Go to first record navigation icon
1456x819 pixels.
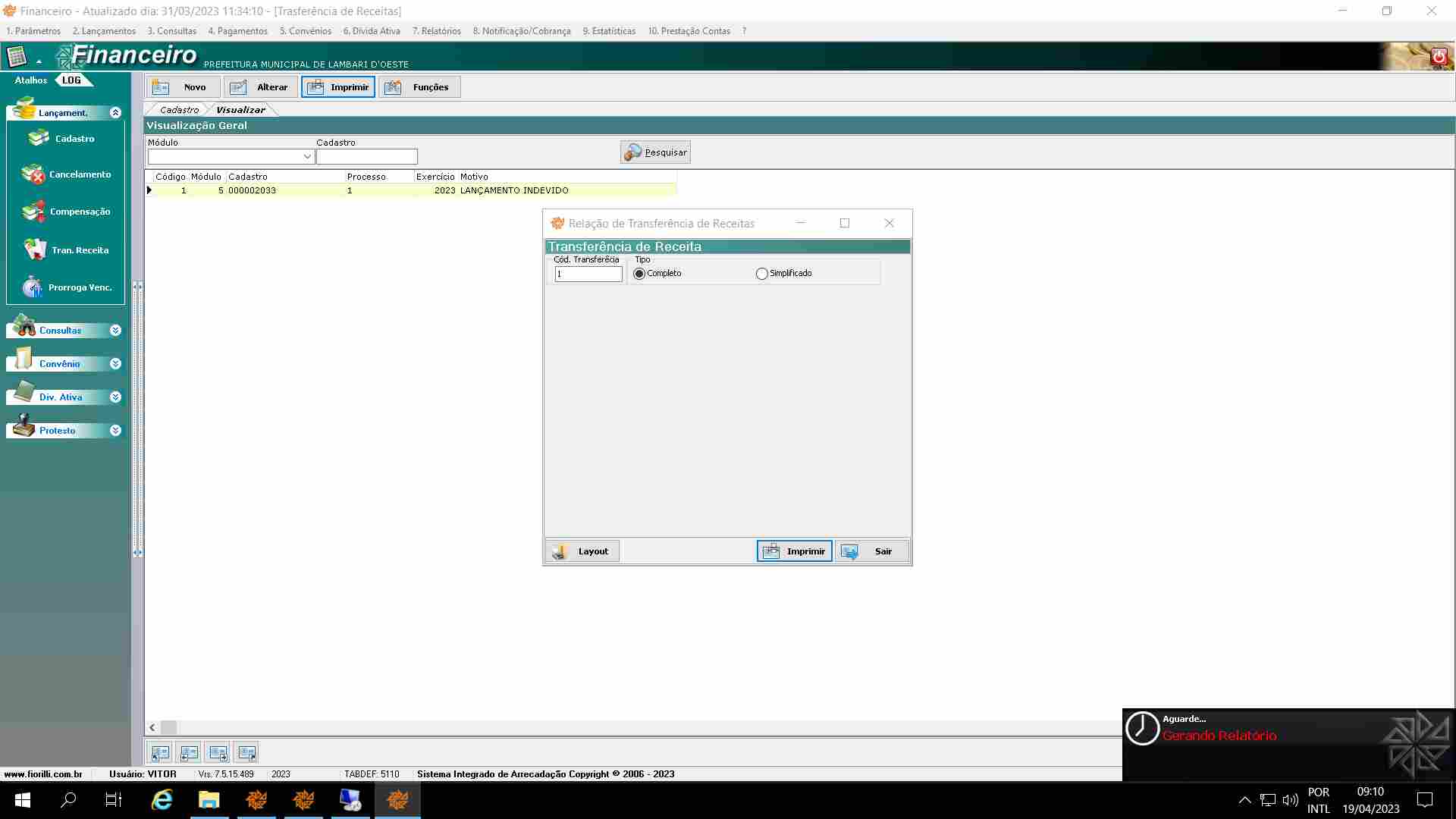160,753
